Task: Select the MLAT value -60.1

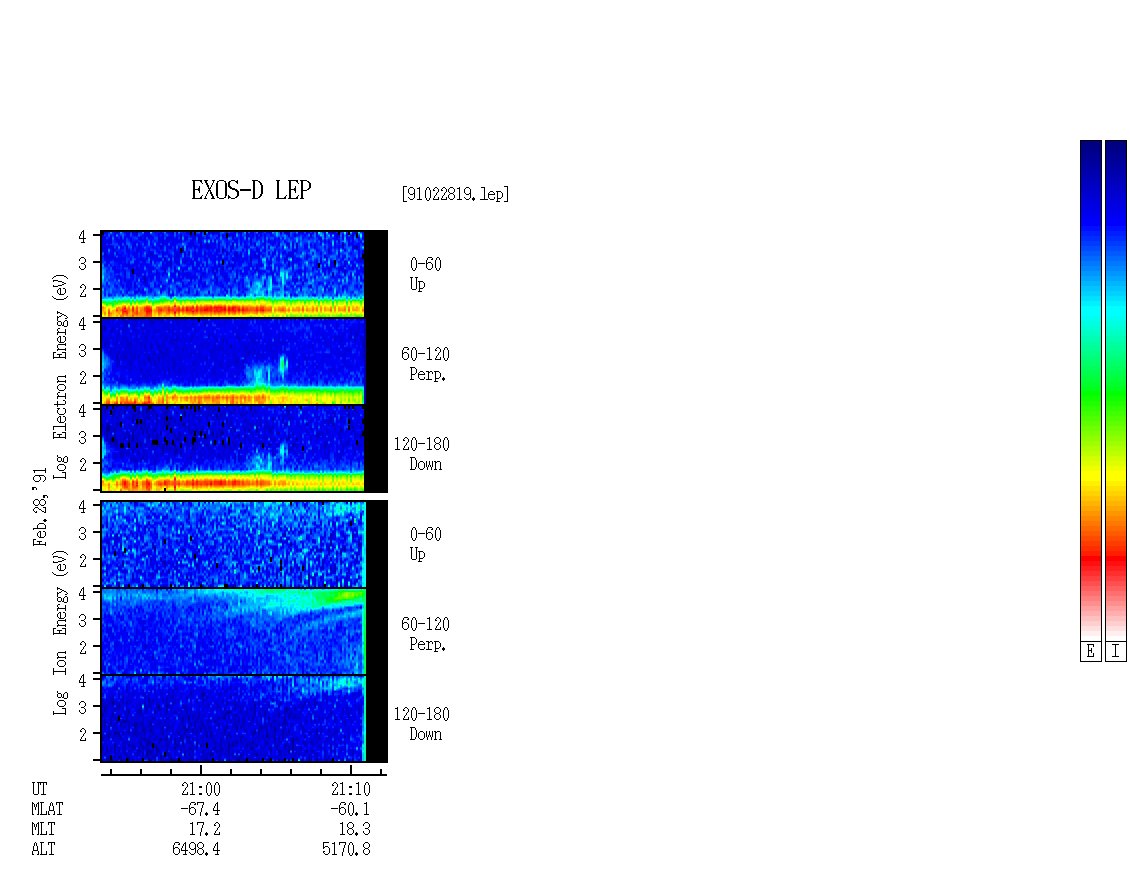Action: pyautogui.click(x=350, y=809)
